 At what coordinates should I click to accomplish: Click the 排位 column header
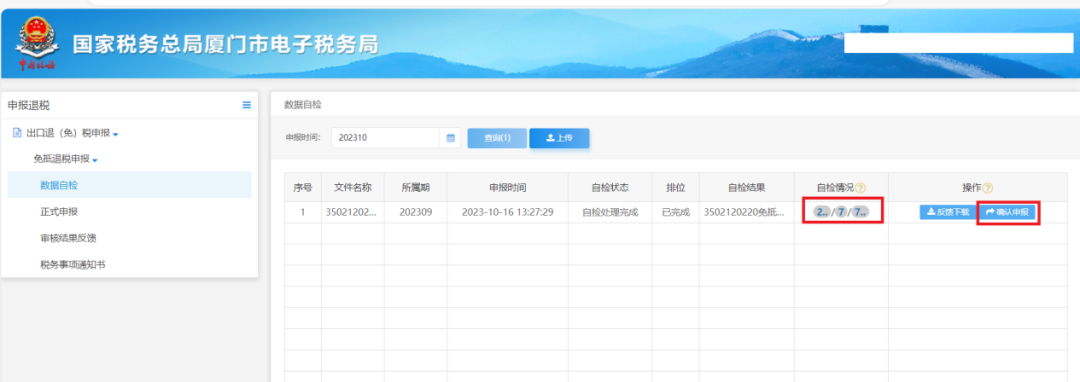point(675,187)
